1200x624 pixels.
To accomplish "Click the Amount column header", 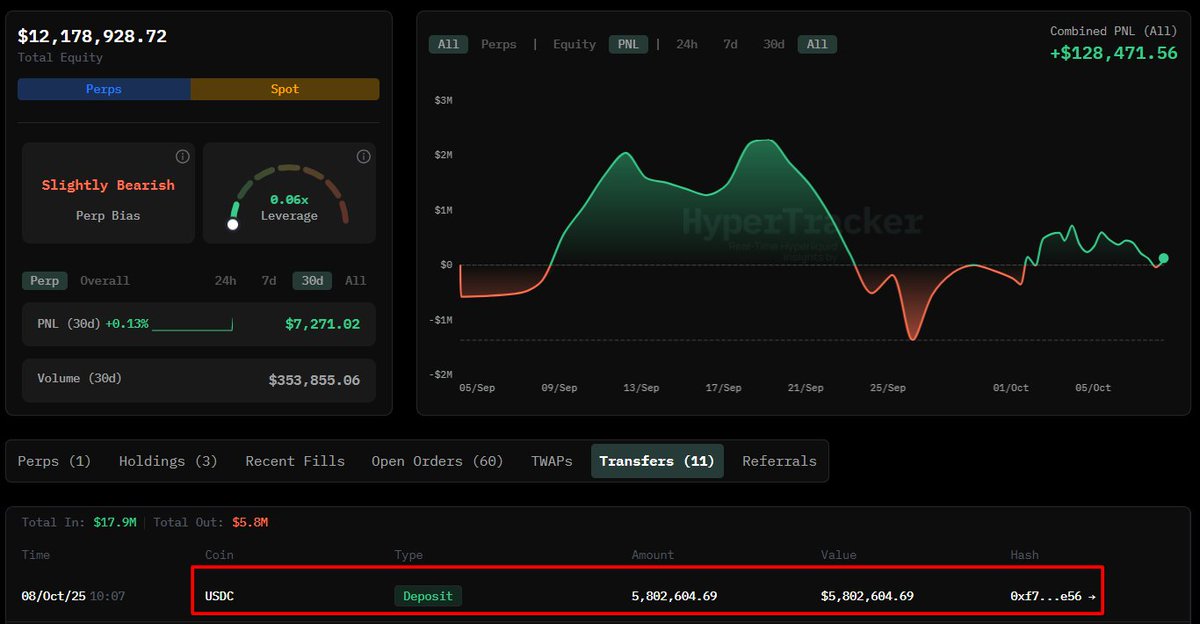I will (653, 555).
